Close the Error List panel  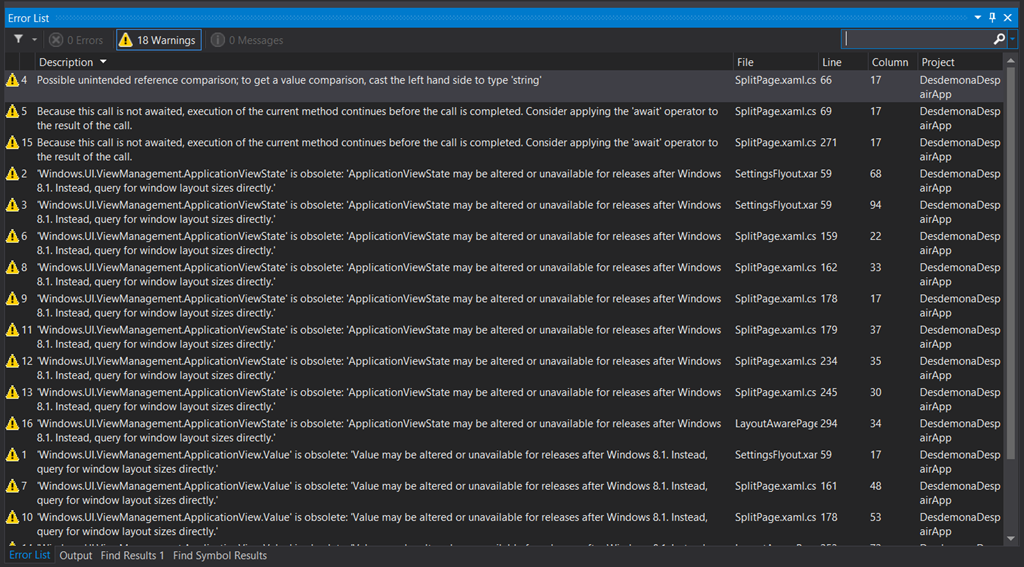tap(1007, 18)
